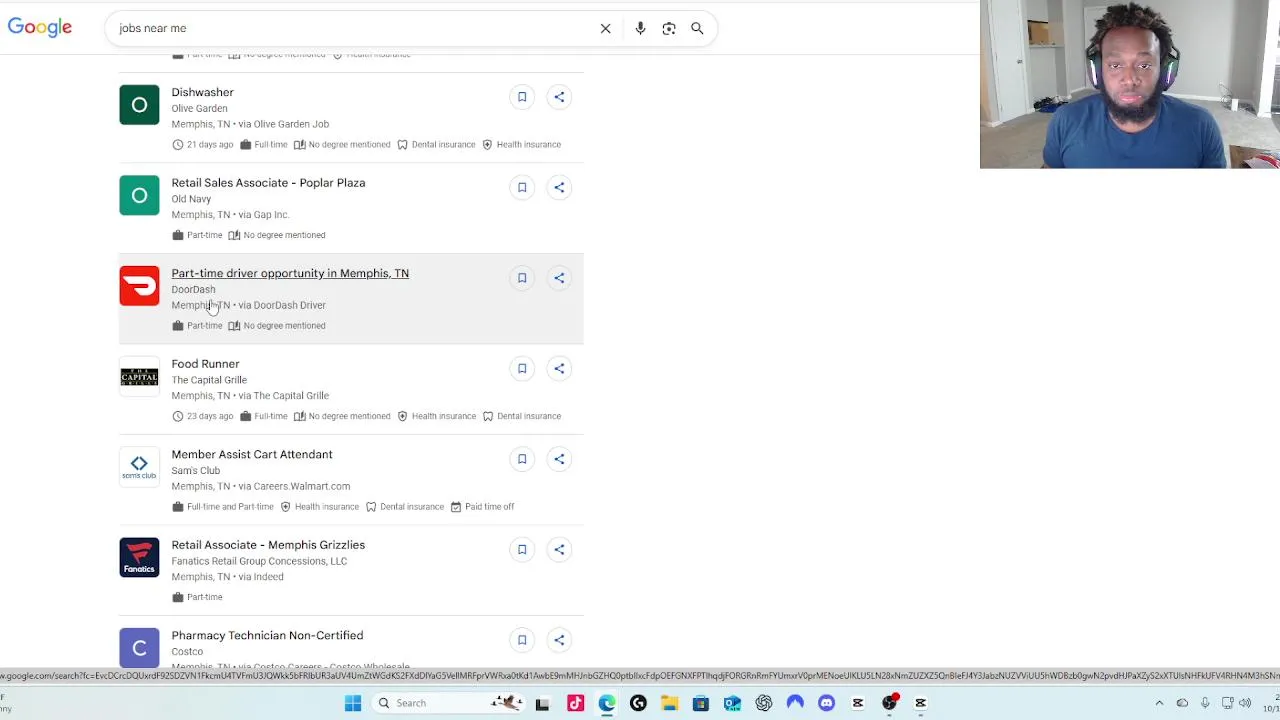Viewport: 1280px width, 720px height.
Task: Open Microsoft Edge from the taskbar
Action: [x=607, y=703]
